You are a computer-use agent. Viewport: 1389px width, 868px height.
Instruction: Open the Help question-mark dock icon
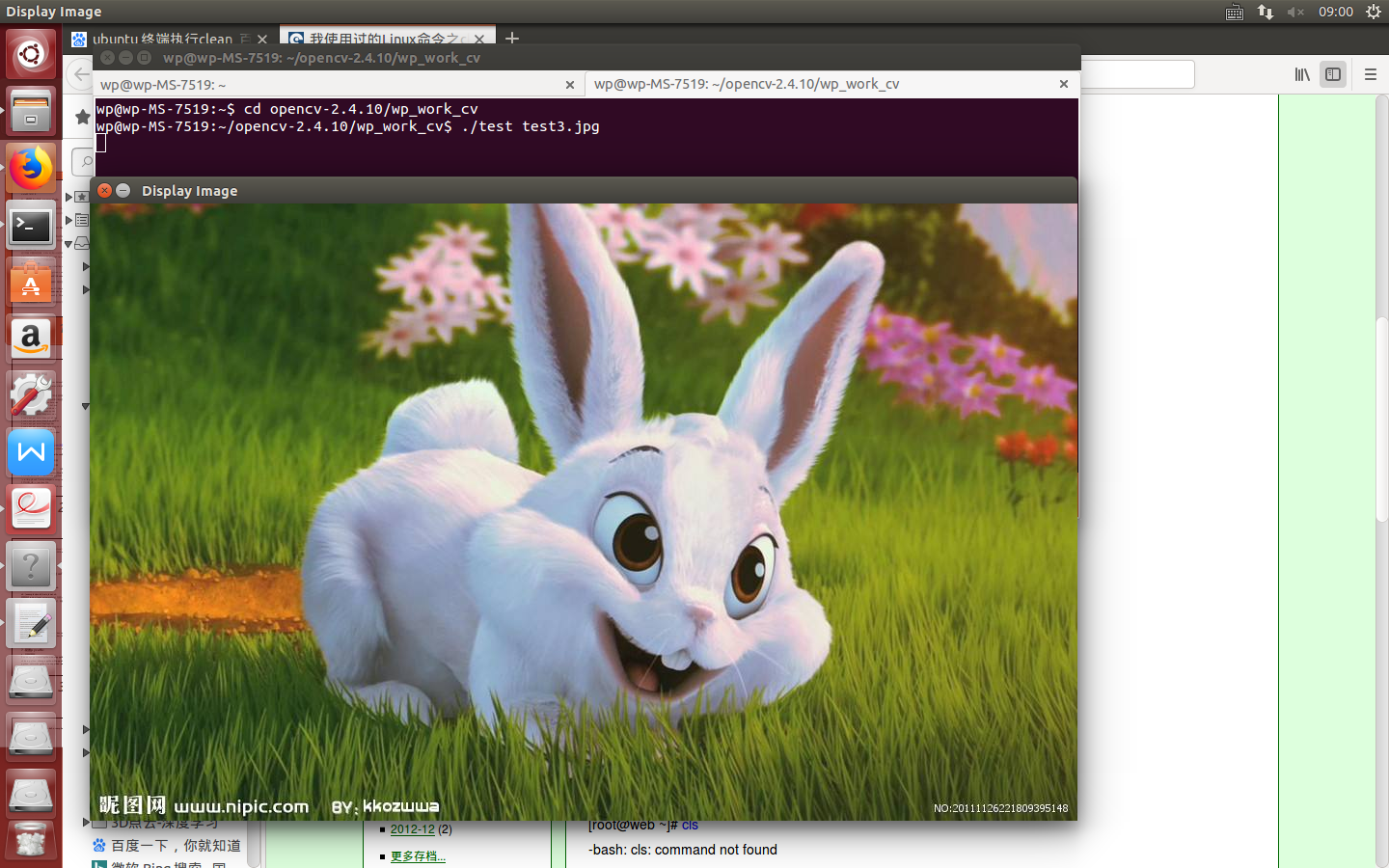tap(31, 567)
